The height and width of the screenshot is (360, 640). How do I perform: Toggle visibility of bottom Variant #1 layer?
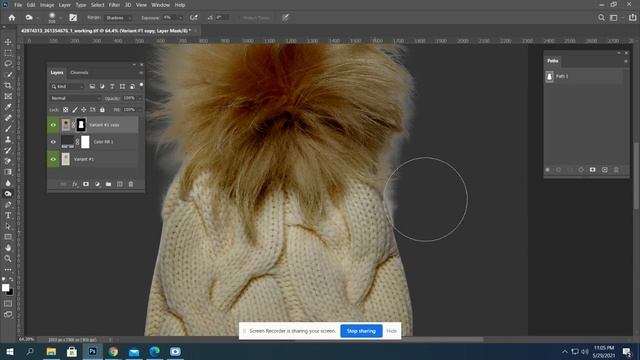point(53,159)
